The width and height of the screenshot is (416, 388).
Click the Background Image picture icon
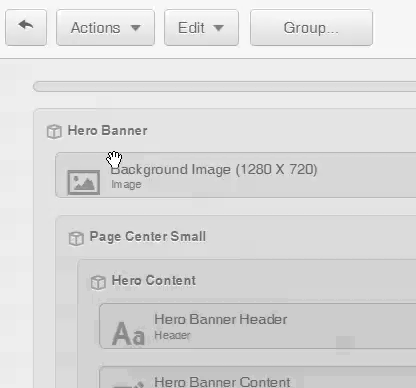pos(84,182)
